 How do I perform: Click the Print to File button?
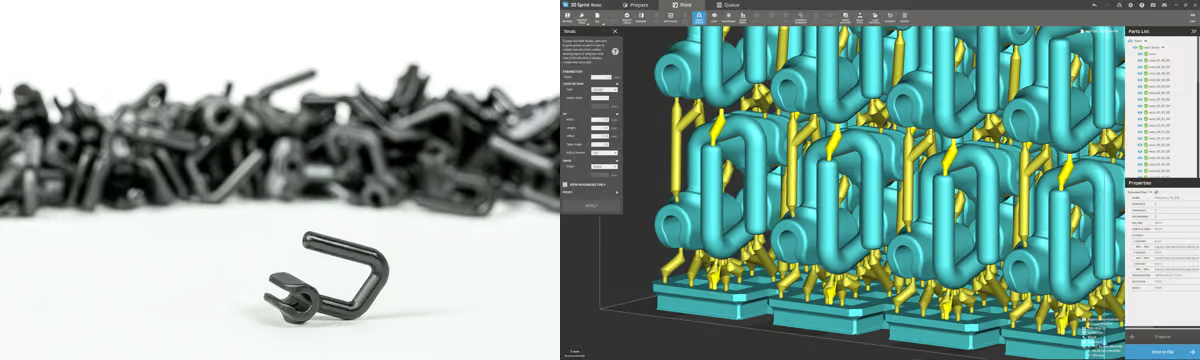(1162, 352)
